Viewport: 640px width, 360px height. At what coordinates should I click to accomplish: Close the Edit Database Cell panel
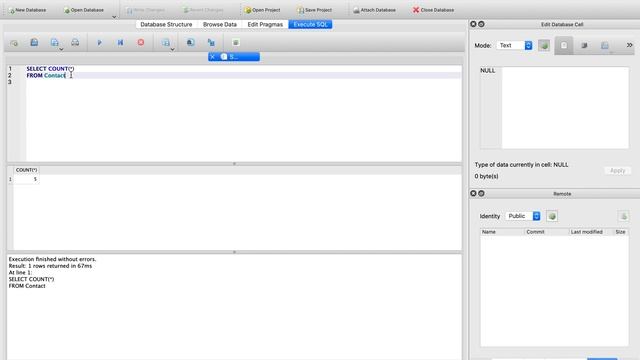473,24
